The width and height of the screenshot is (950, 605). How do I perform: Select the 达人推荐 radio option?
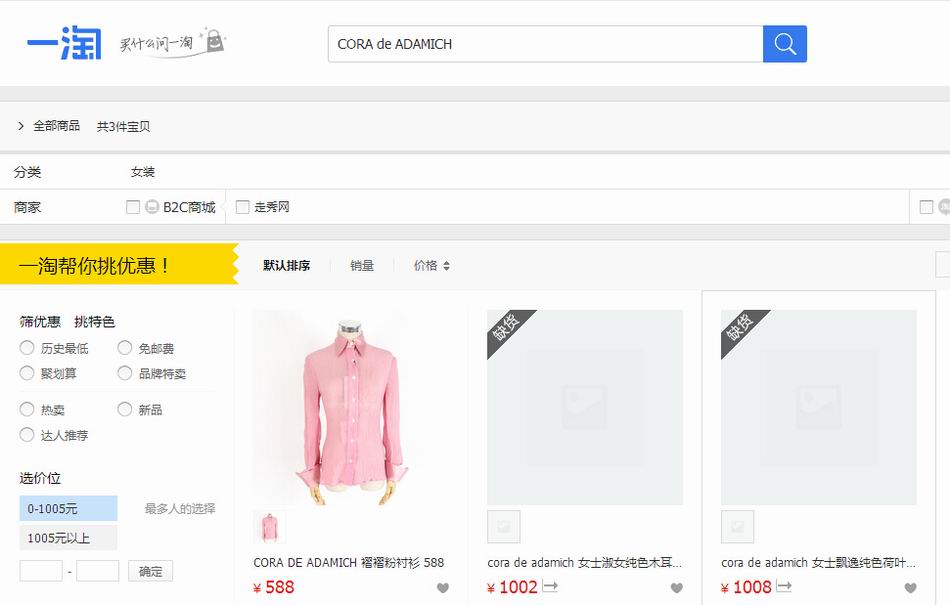(27, 435)
